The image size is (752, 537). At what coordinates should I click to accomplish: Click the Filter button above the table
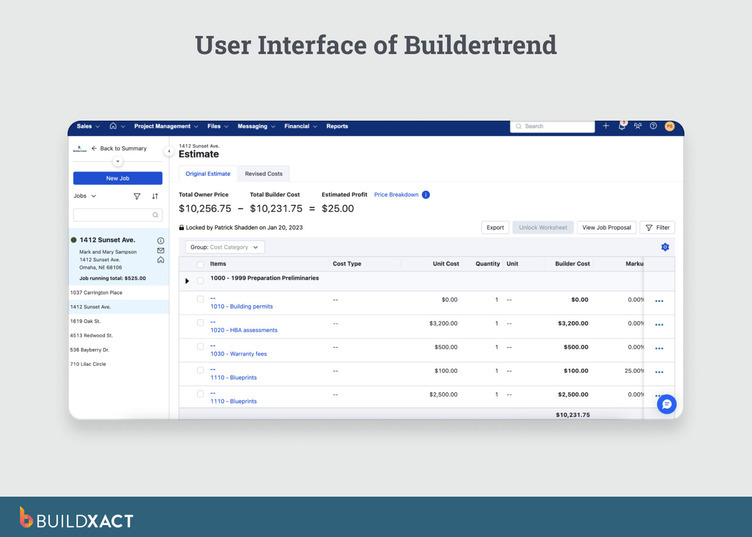658,228
